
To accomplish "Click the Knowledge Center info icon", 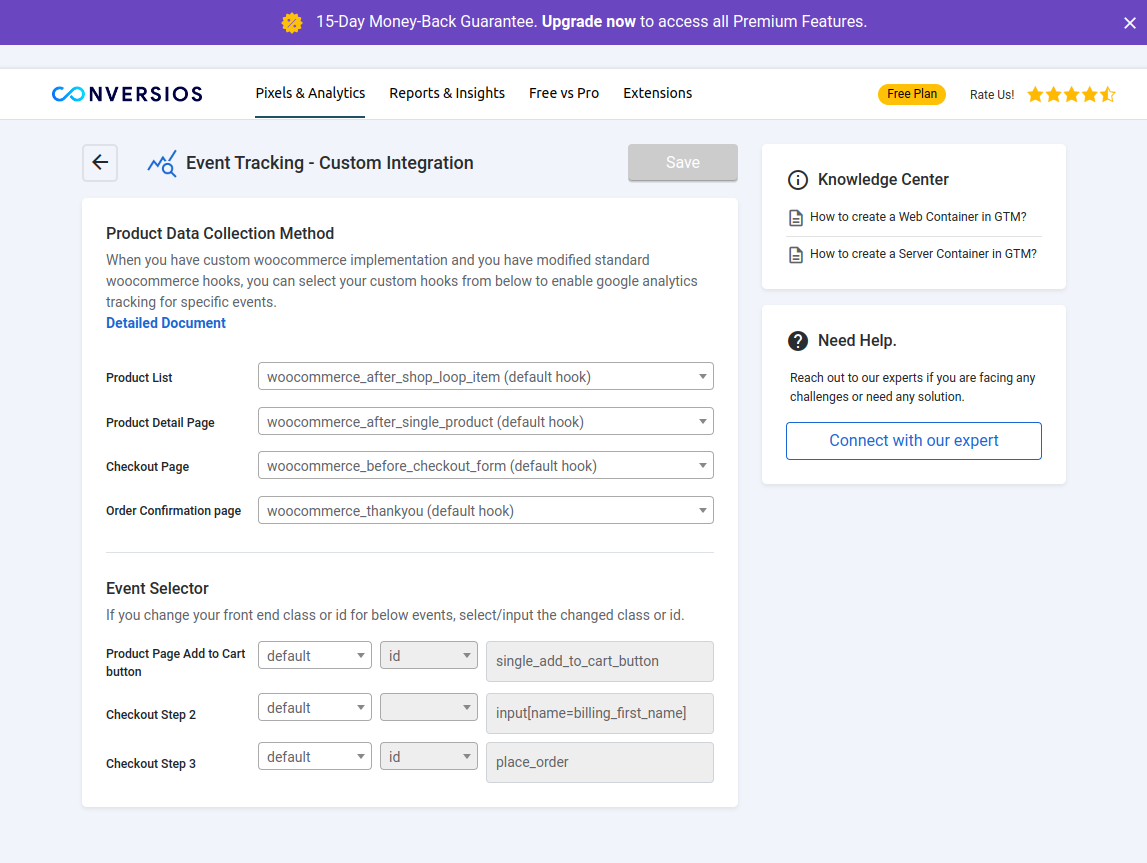I will (x=797, y=179).
